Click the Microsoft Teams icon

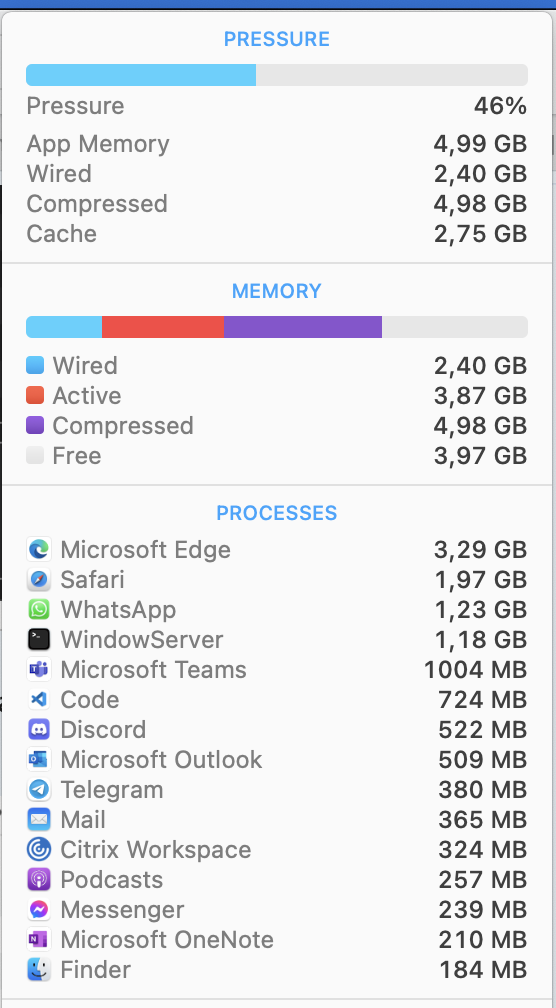[x=39, y=670]
